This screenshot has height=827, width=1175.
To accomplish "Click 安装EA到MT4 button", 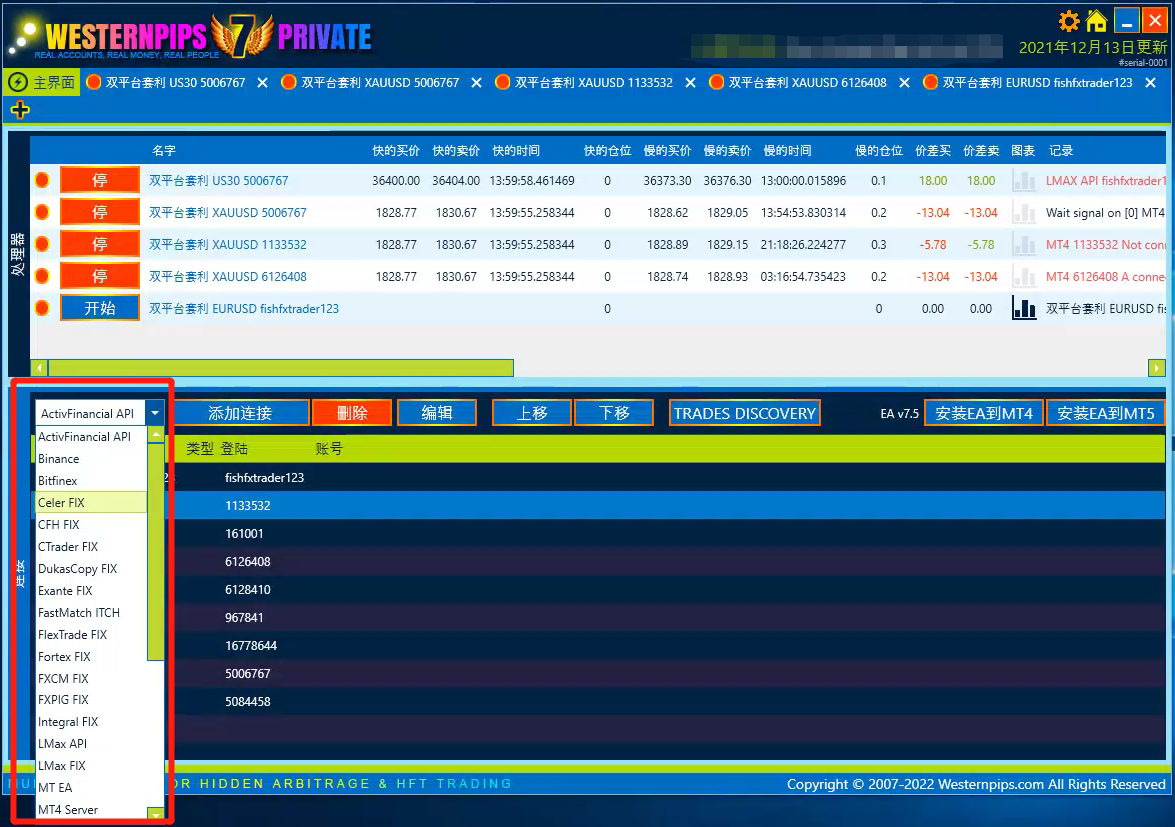I will click(x=984, y=413).
